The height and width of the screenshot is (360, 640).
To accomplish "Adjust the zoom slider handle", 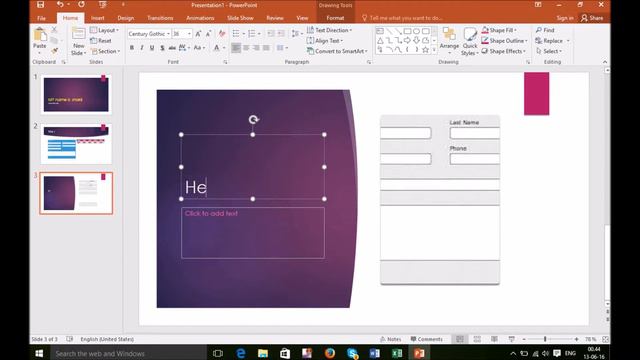I will coord(545,339).
